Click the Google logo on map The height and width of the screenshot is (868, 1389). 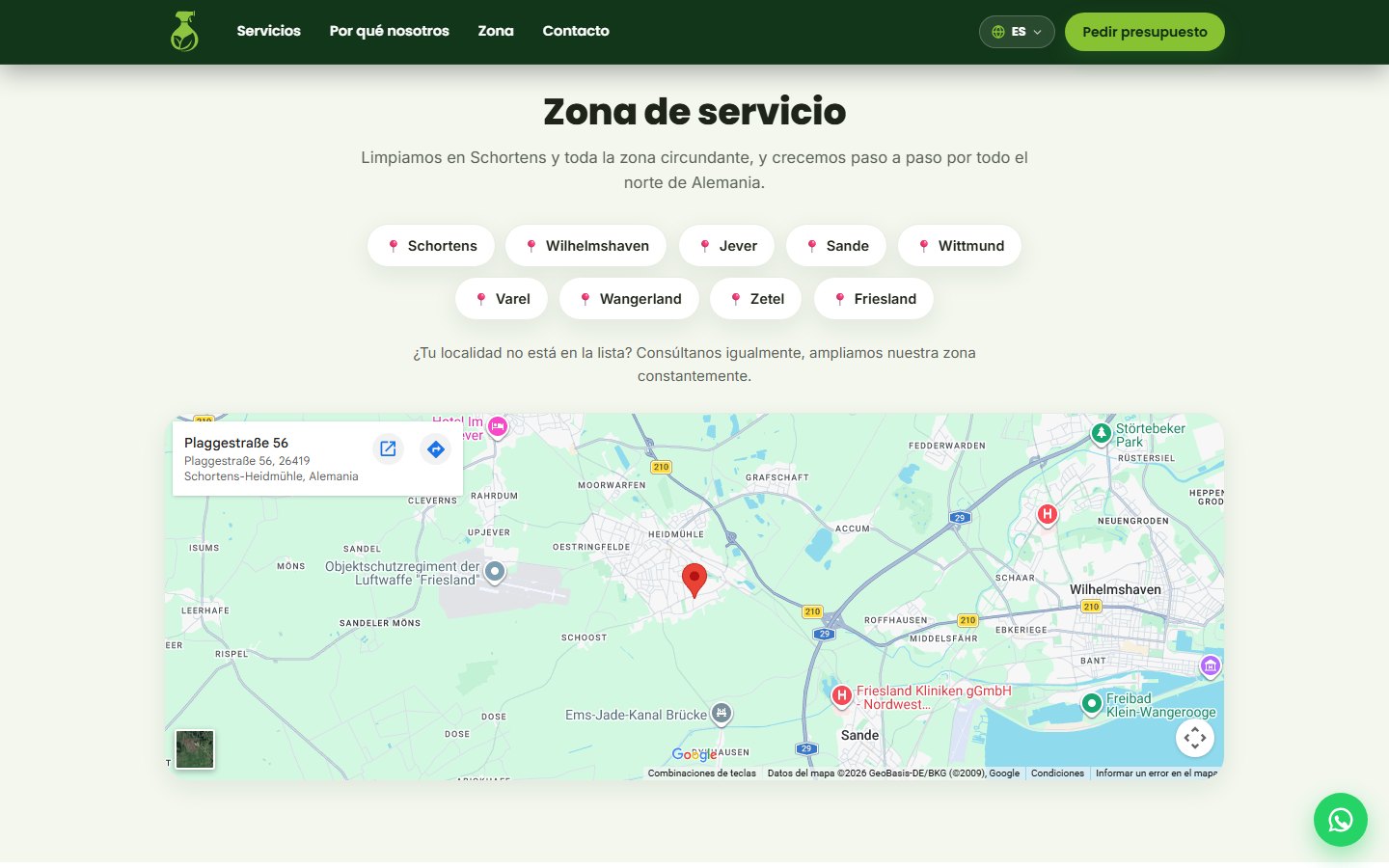click(694, 754)
